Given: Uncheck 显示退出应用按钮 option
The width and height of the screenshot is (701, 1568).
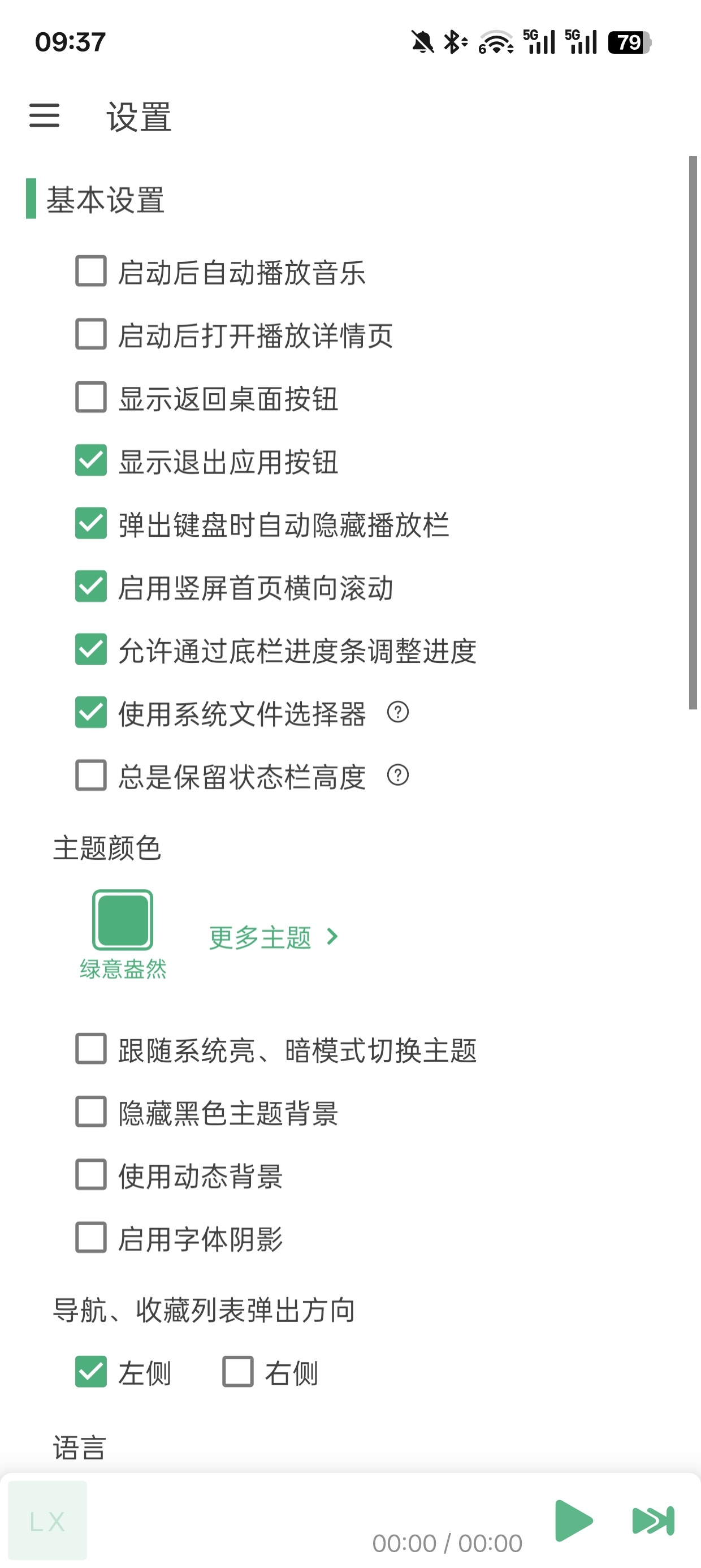Looking at the screenshot, I should 91,460.
